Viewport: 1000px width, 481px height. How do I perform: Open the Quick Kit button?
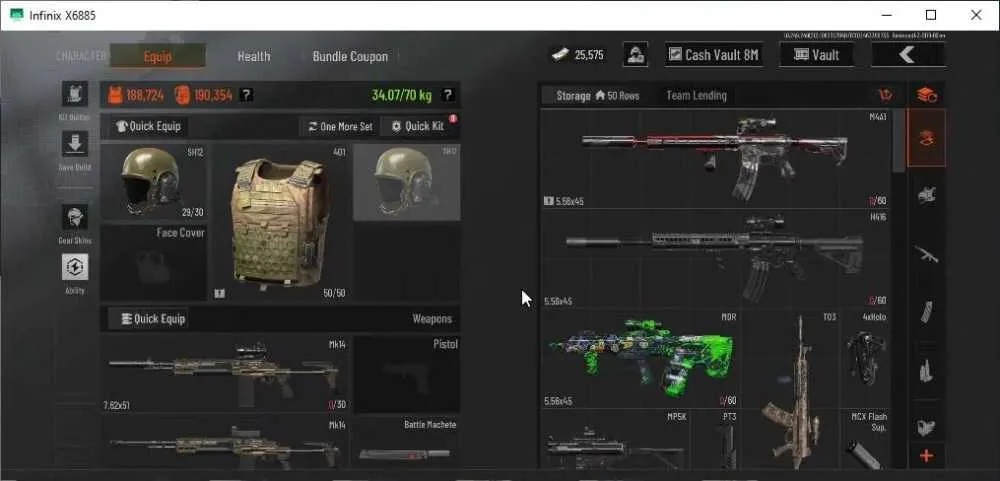pyautogui.click(x=419, y=126)
